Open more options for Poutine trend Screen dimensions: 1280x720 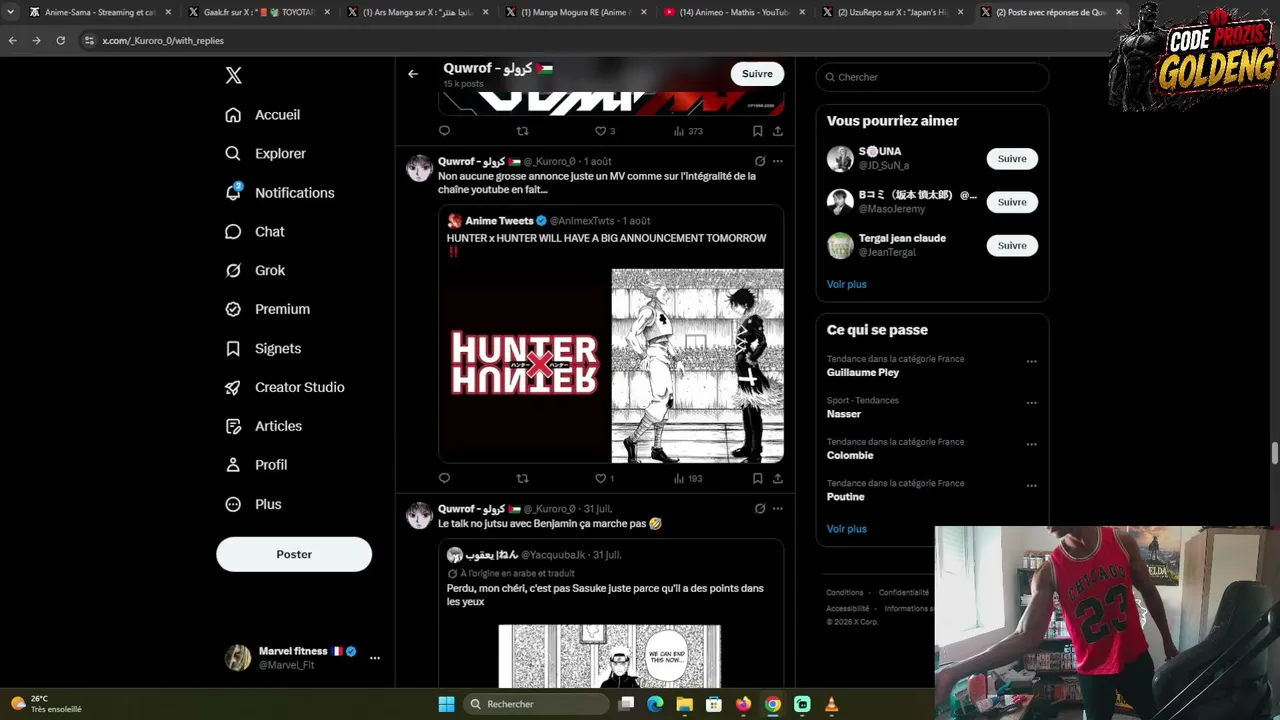pos(1031,486)
